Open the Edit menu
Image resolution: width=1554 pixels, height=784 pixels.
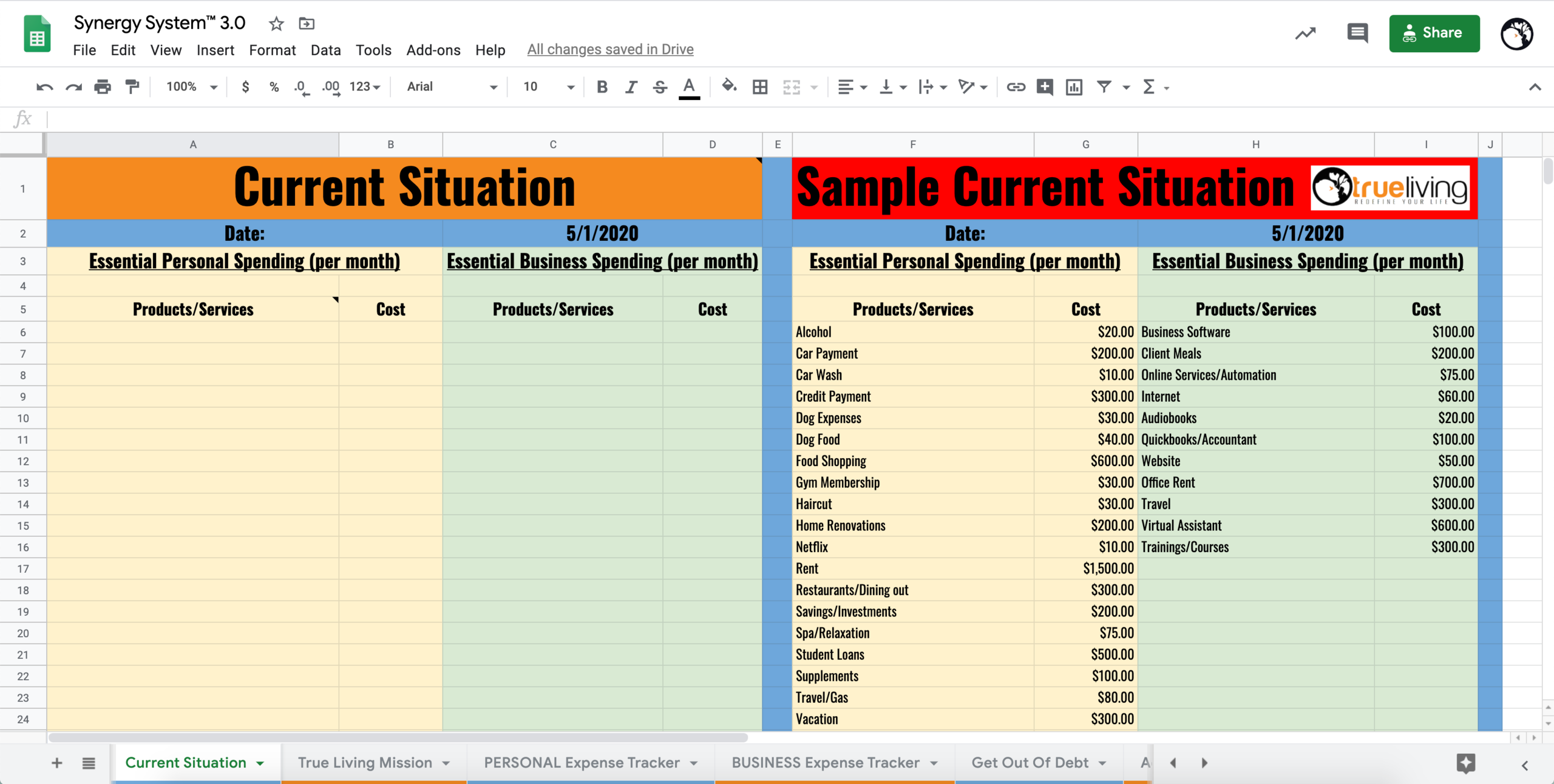(x=123, y=50)
